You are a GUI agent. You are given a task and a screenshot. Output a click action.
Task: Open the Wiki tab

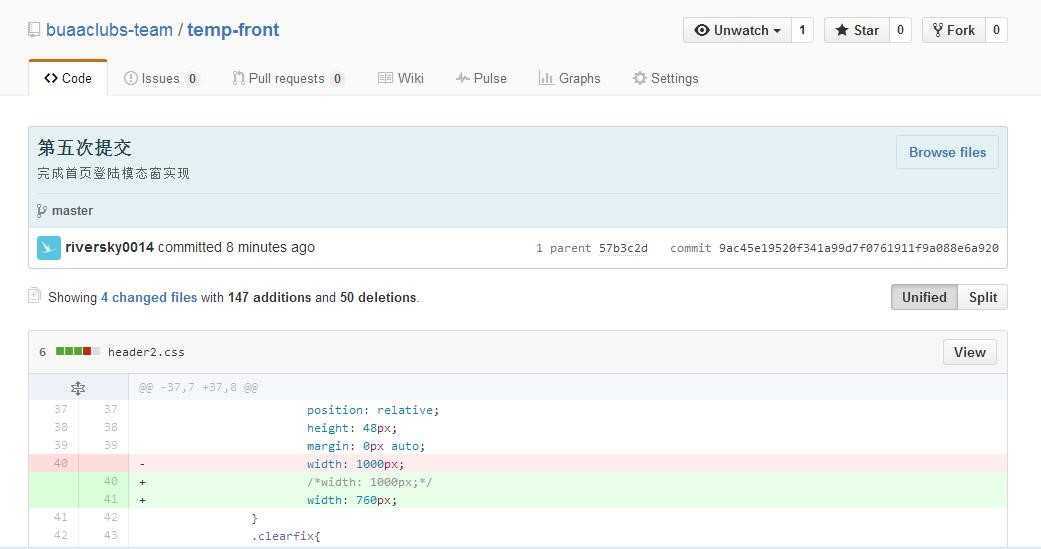pyautogui.click(x=400, y=78)
